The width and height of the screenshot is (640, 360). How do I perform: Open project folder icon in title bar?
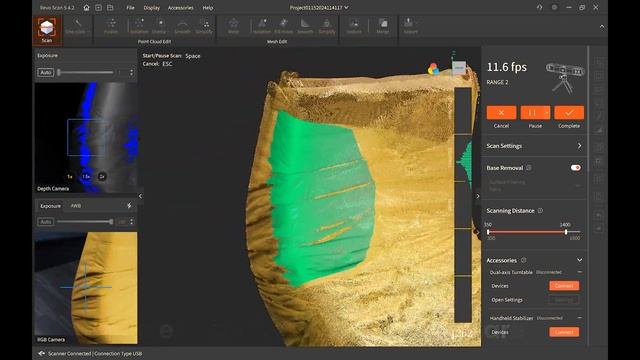110,7
